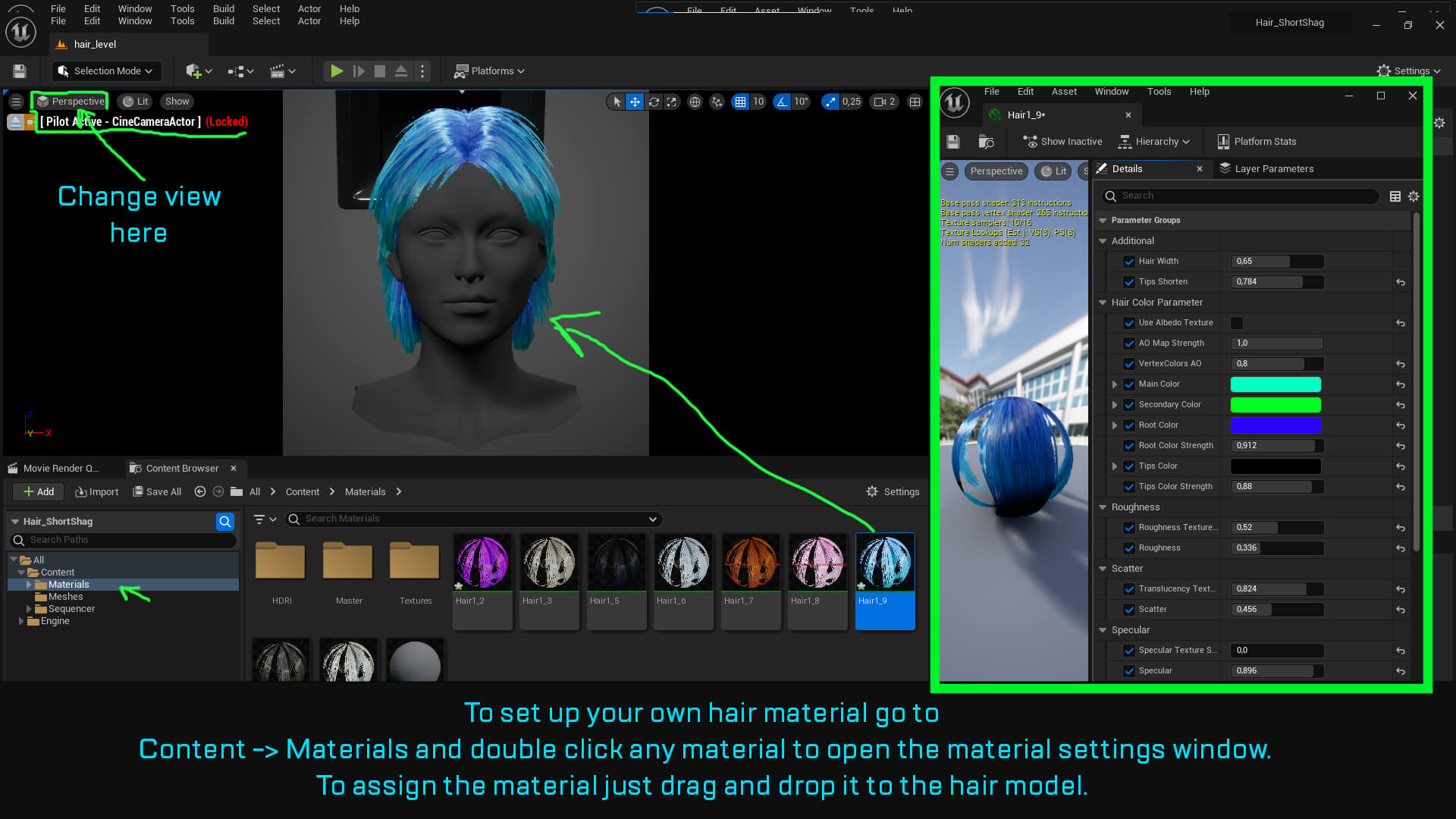The width and height of the screenshot is (1456, 819).
Task: Click the Perspective button in main viewport
Action: click(x=71, y=102)
